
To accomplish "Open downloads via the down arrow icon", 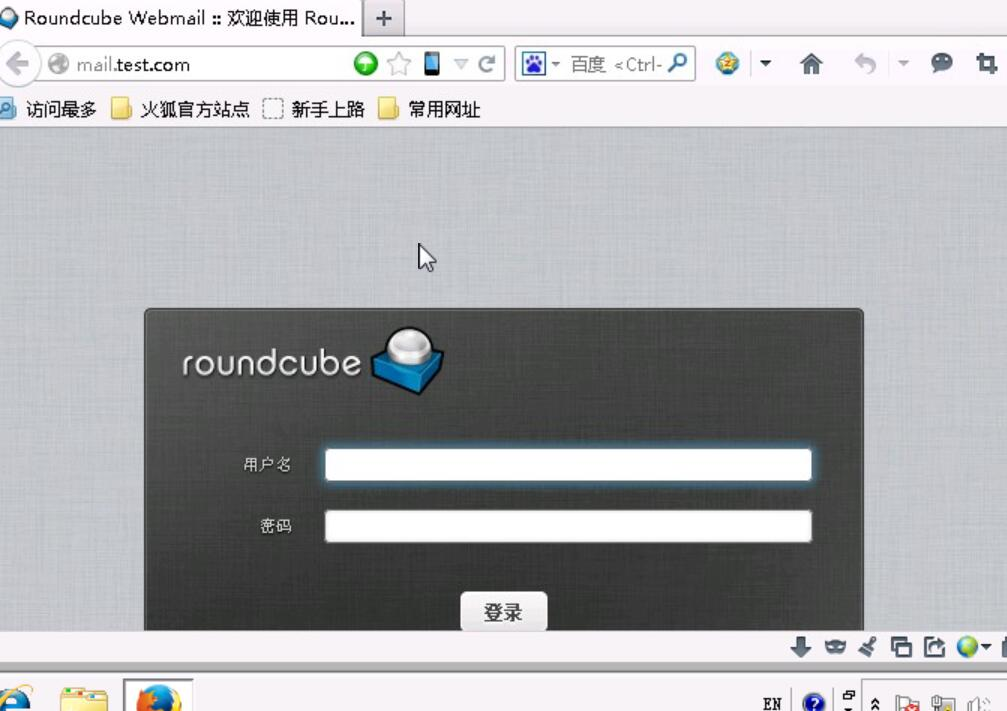I will (800, 647).
